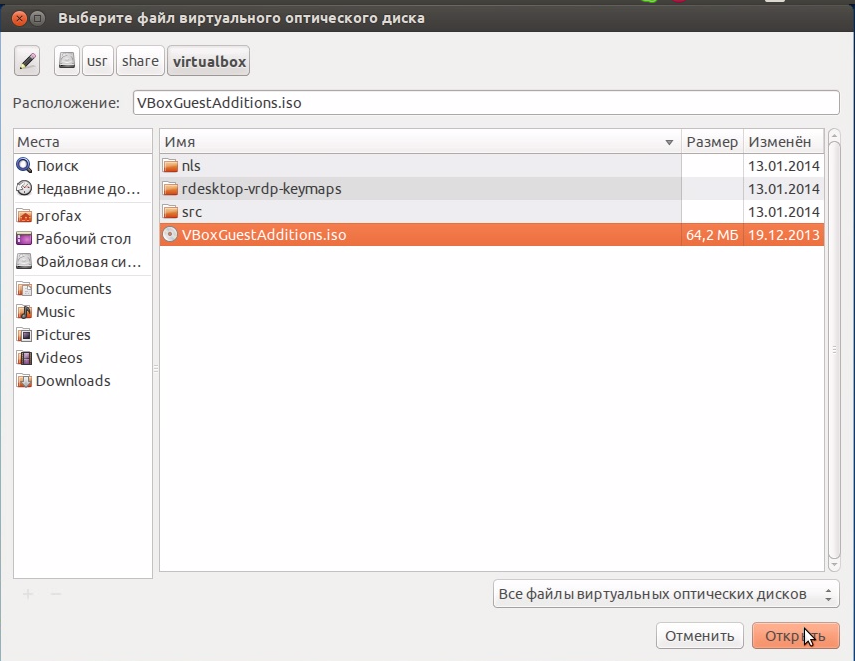Click the disc icon of VBoxGuestAdditions.iso

171,235
